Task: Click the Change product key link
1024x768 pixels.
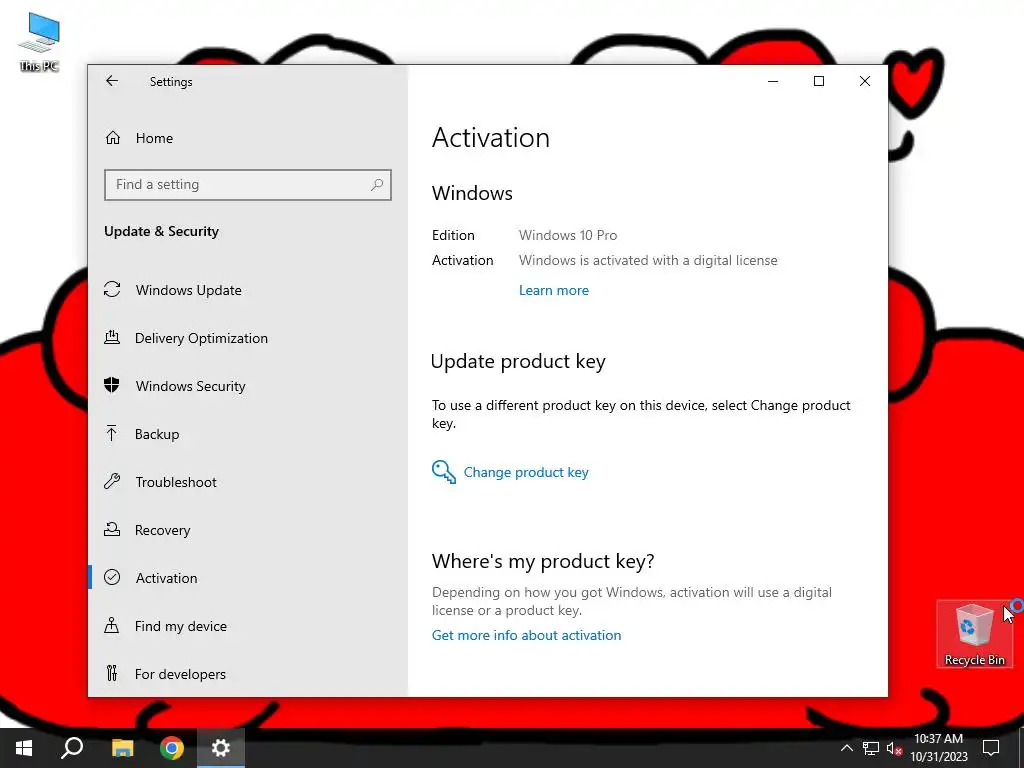Action: [526, 472]
